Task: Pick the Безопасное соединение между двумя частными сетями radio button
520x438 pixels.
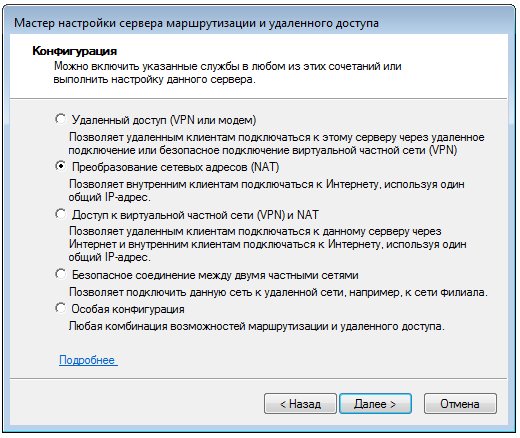Action: [x=60, y=274]
